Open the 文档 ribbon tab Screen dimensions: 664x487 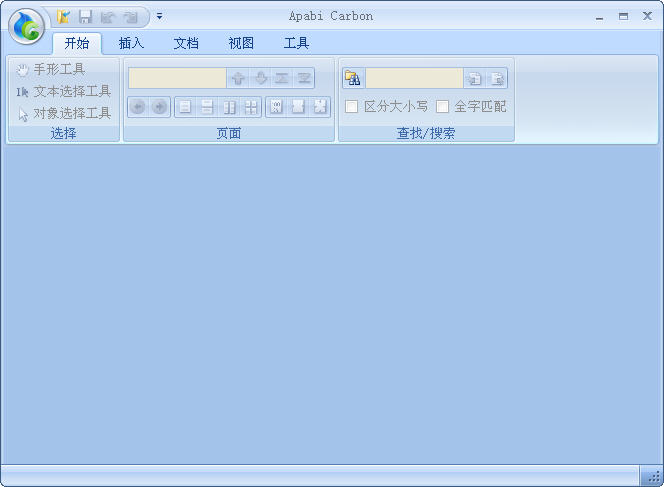point(186,43)
